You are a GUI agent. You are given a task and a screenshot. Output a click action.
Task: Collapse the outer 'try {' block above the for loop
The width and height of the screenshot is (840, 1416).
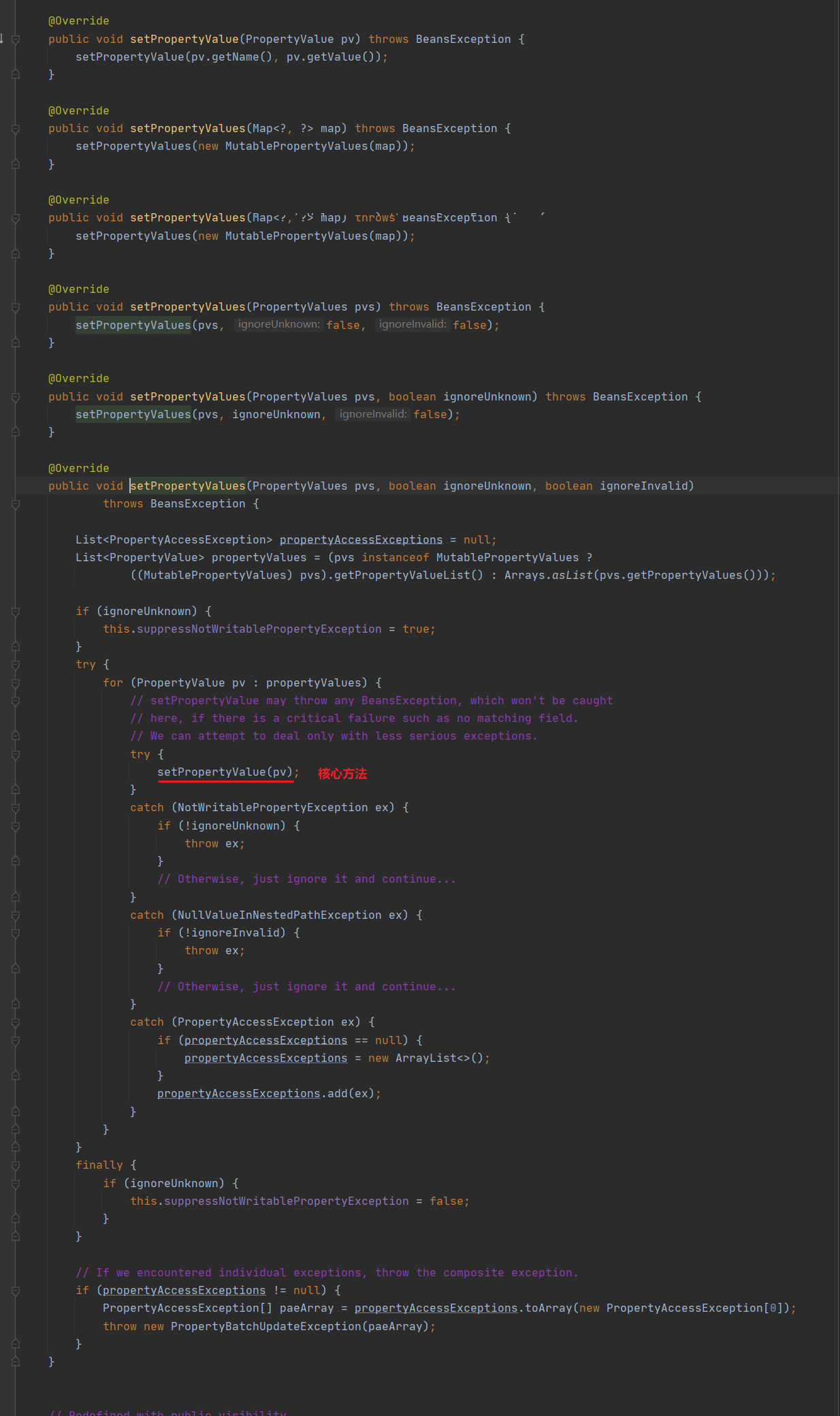[x=16, y=665]
